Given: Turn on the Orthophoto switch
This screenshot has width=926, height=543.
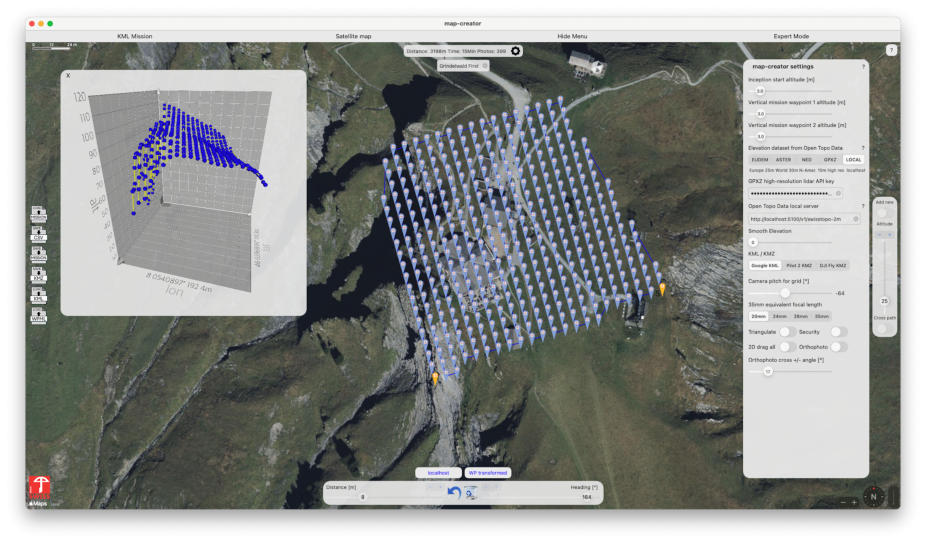Looking at the screenshot, I should (838, 347).
